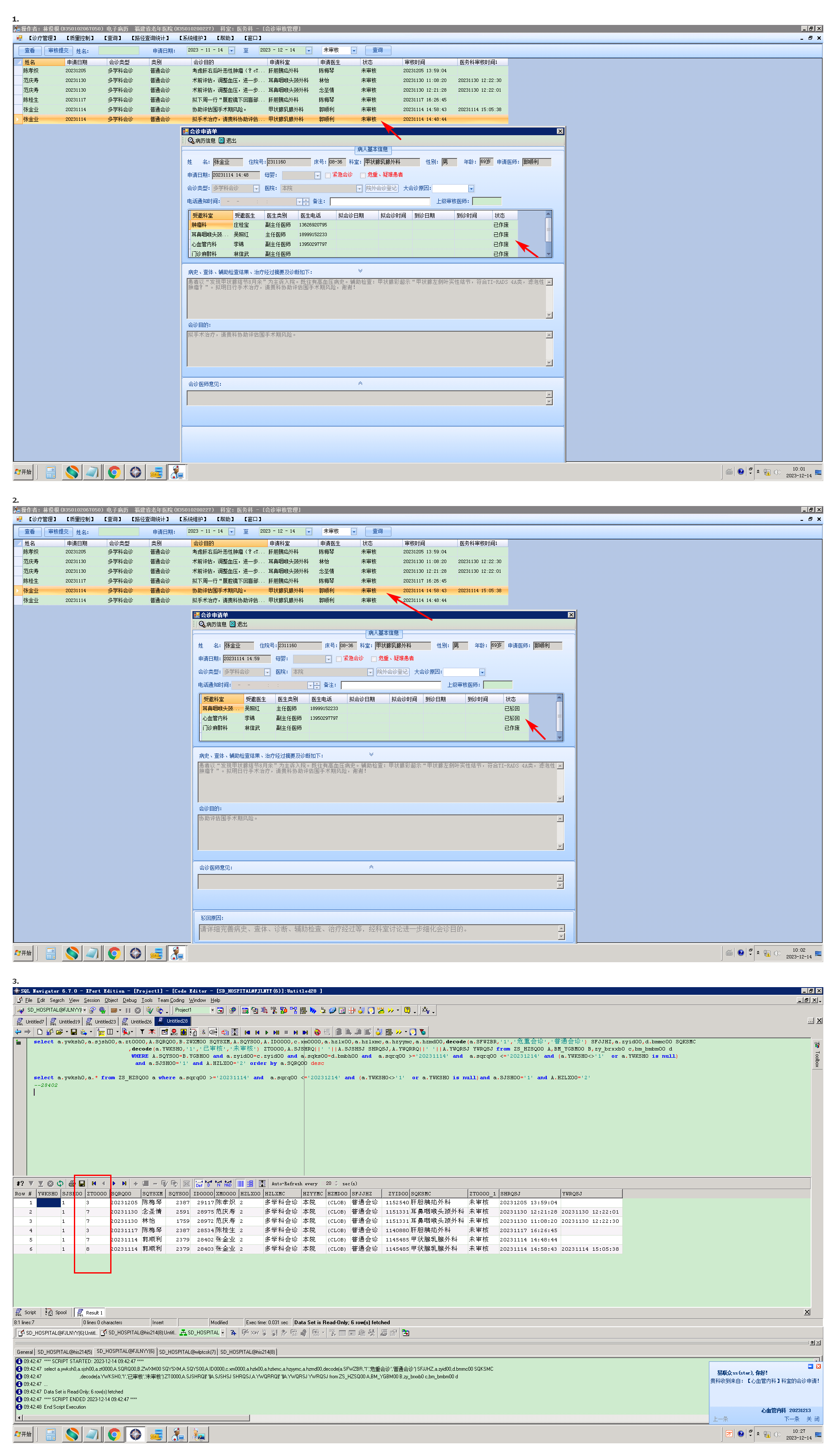
Task: Click the funnel Filter icon in the editor toolbar
Action: click(142, 1032)
